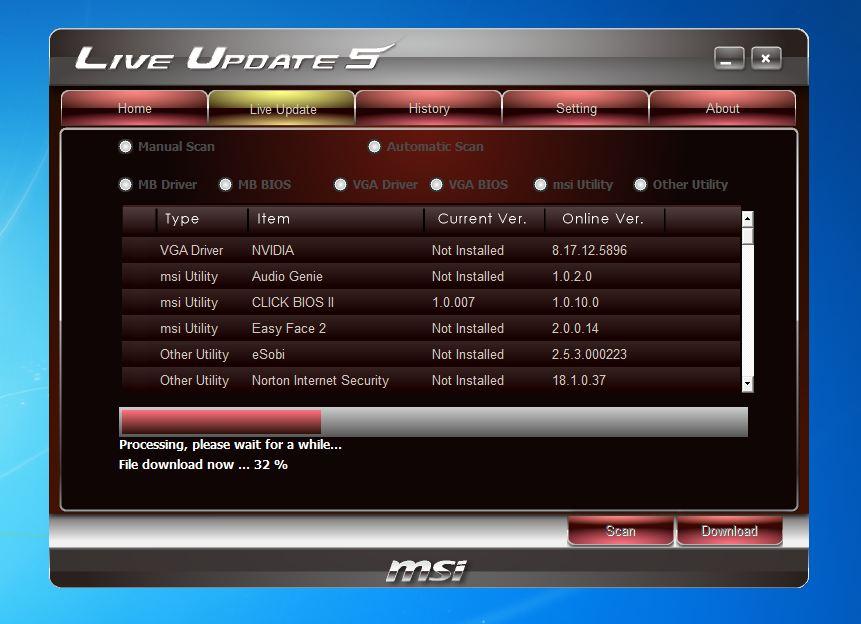
Task: Close the Live Update 5 window
Action: pyautogui.click(x=766, y=58)
